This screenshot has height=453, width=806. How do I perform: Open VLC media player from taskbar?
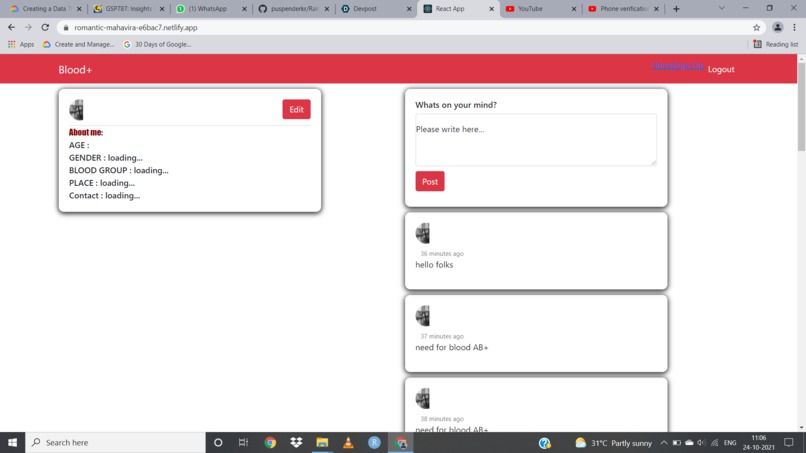pyautogui.click(x=348, y=442)
